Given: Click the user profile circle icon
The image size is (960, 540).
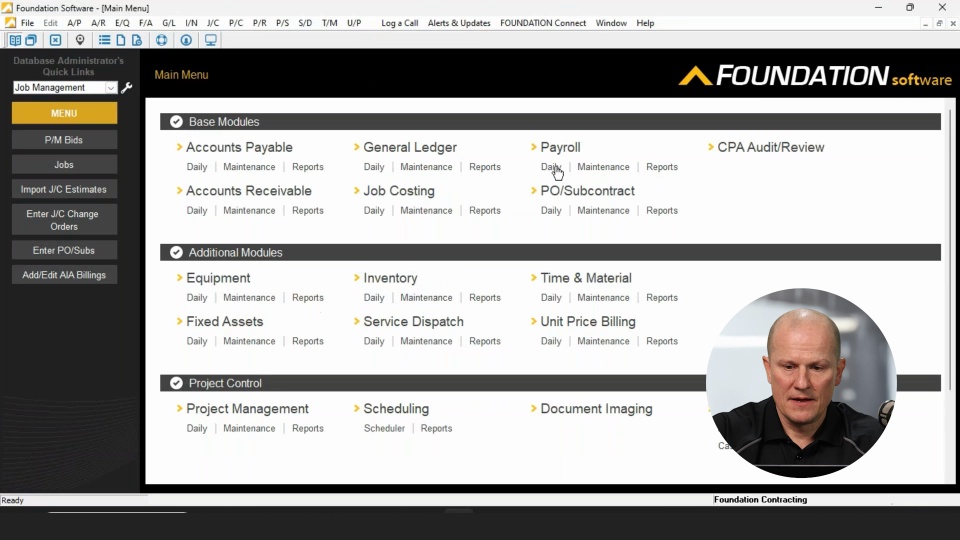Looking at the screenshot, I should [x=186, y=40].
